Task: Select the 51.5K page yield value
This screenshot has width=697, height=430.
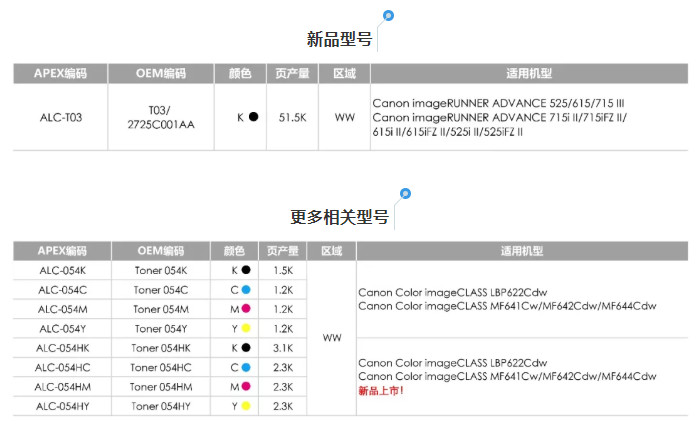Action: 292,117
